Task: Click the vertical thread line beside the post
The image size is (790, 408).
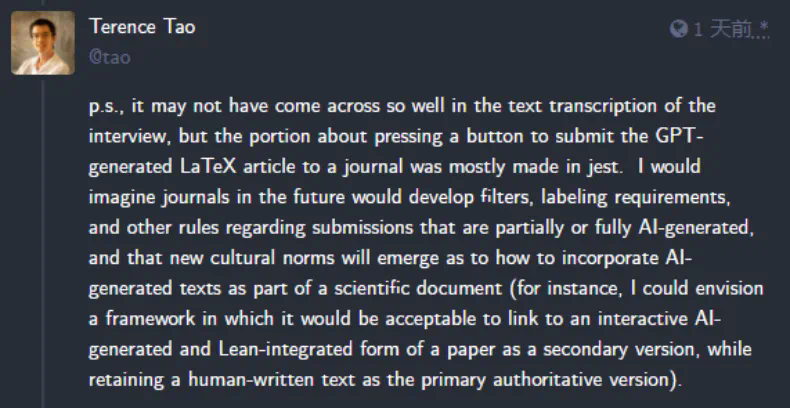Action: tap(43, 250)
